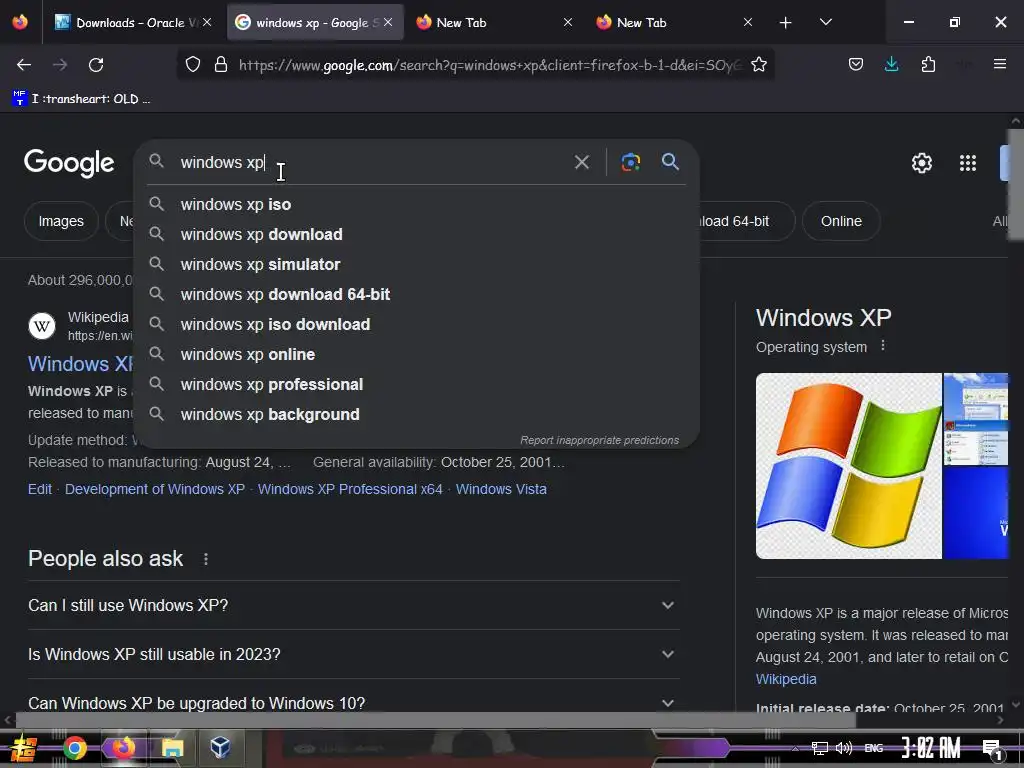Click the Windows XP logo thumbnail
The image size is (1024, 768).
[848, 466]
